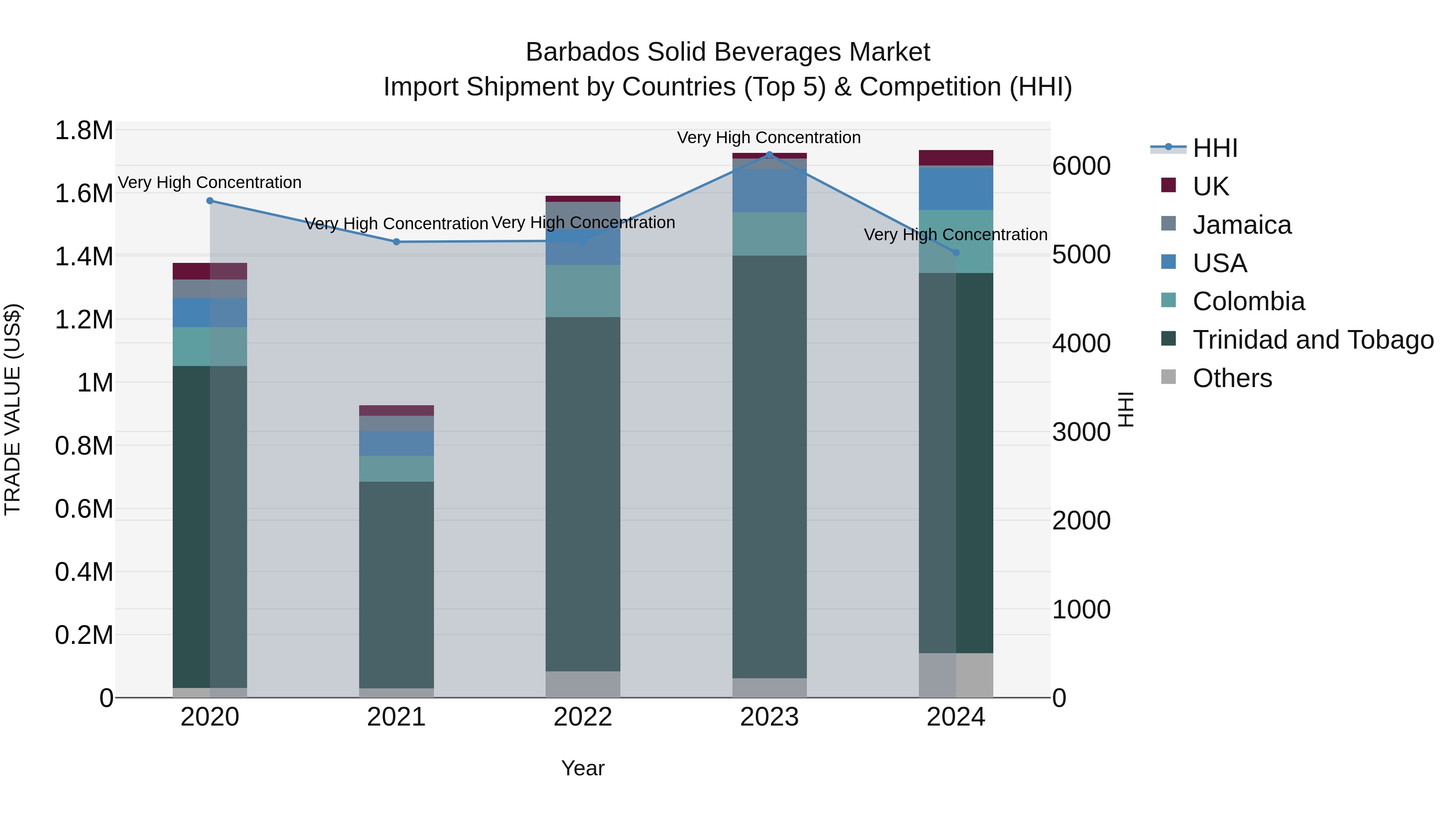Click the Import Shipment by Countries subtitle
1456x819 pixels.
[728, 87]
